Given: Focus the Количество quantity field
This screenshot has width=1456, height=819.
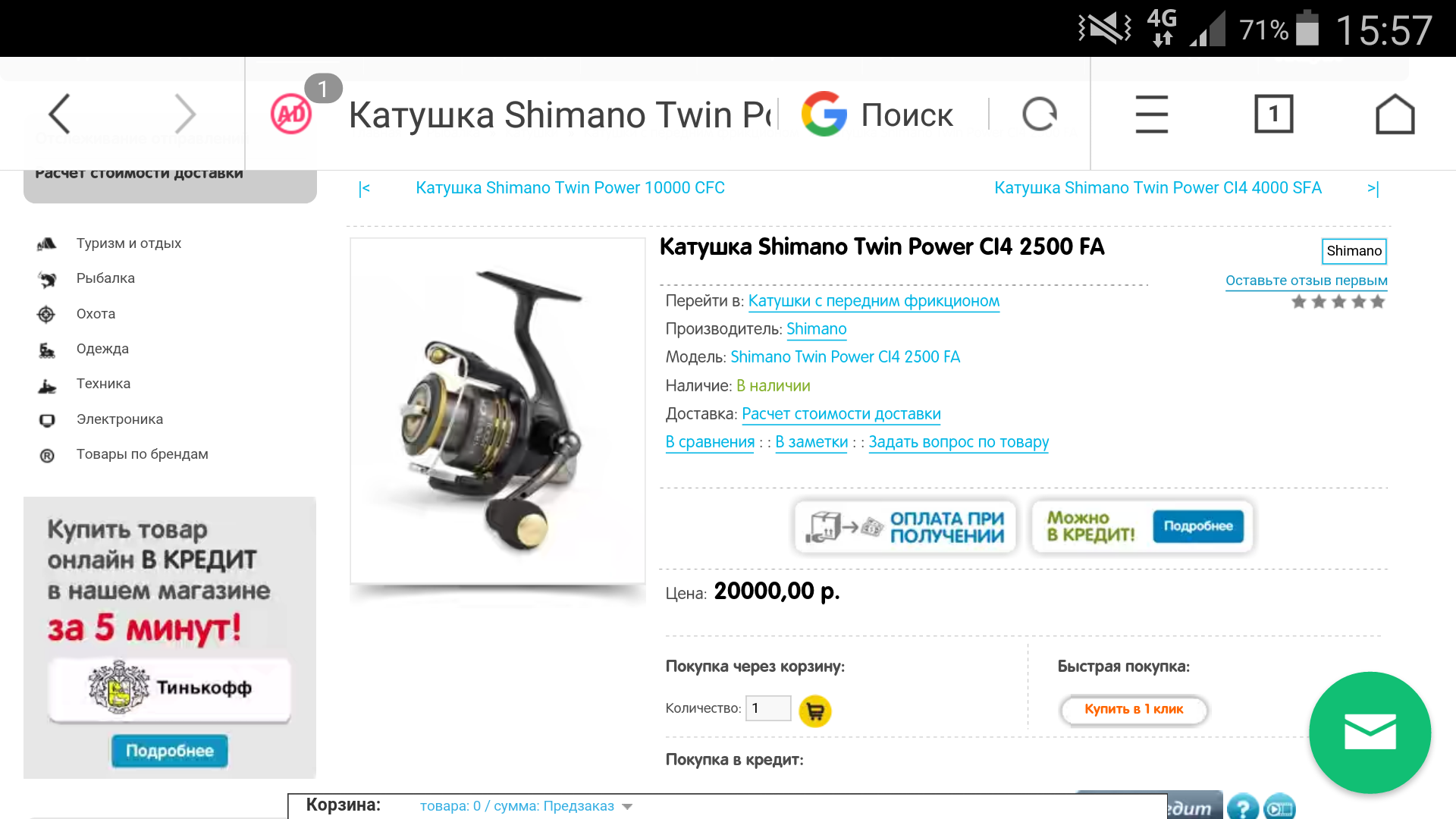Looking at the screenshot, I should pyautogui.click(x=768, y=708).
